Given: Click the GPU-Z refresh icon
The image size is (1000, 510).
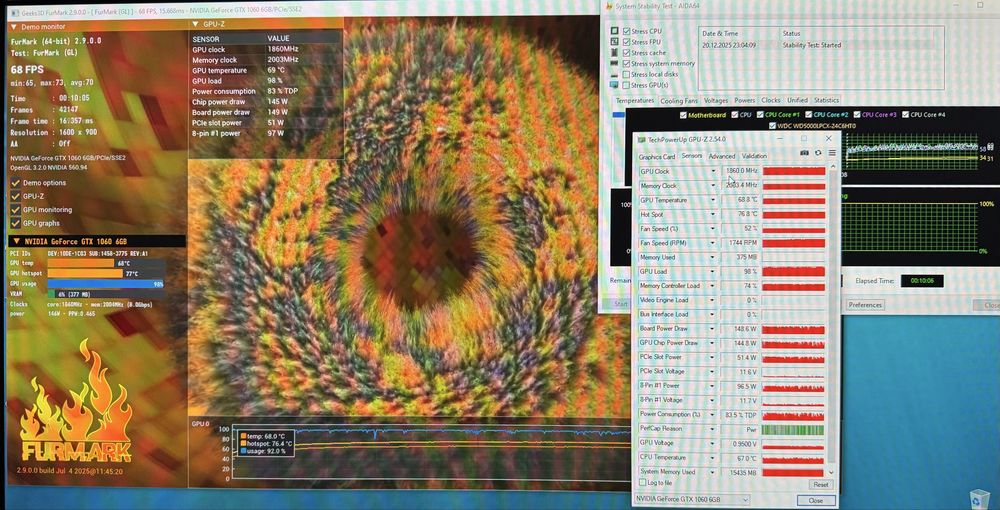Looking at the screenshot, I should point(818,153).
